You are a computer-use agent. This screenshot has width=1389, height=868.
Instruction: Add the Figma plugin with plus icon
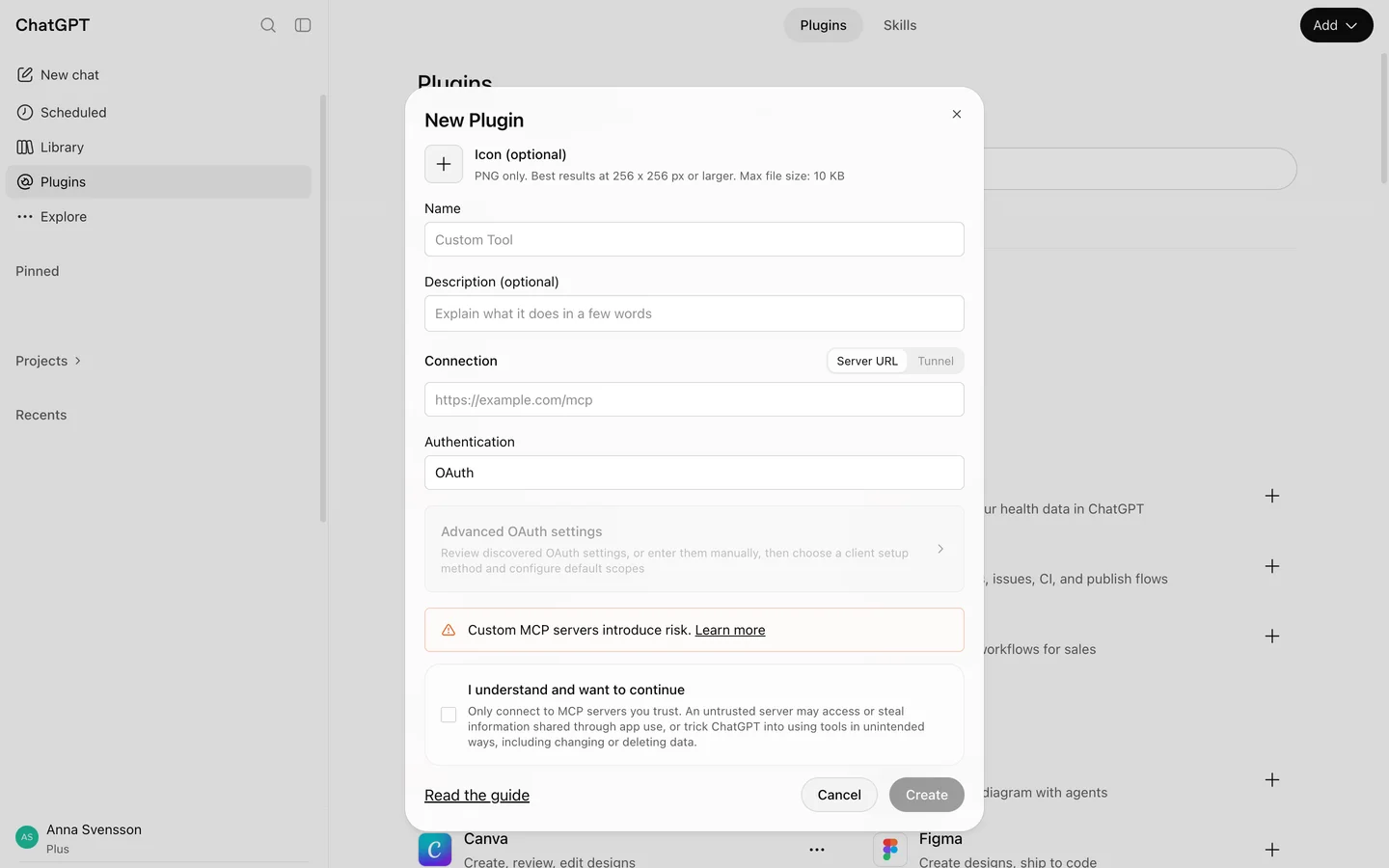click(1272, 850)
